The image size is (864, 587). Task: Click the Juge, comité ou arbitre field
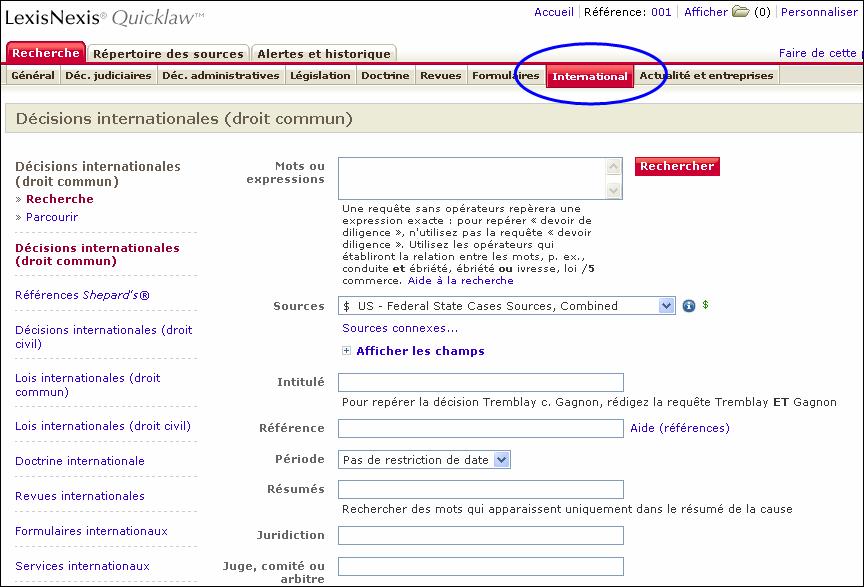pyautogui.click(x=480, y=567)
